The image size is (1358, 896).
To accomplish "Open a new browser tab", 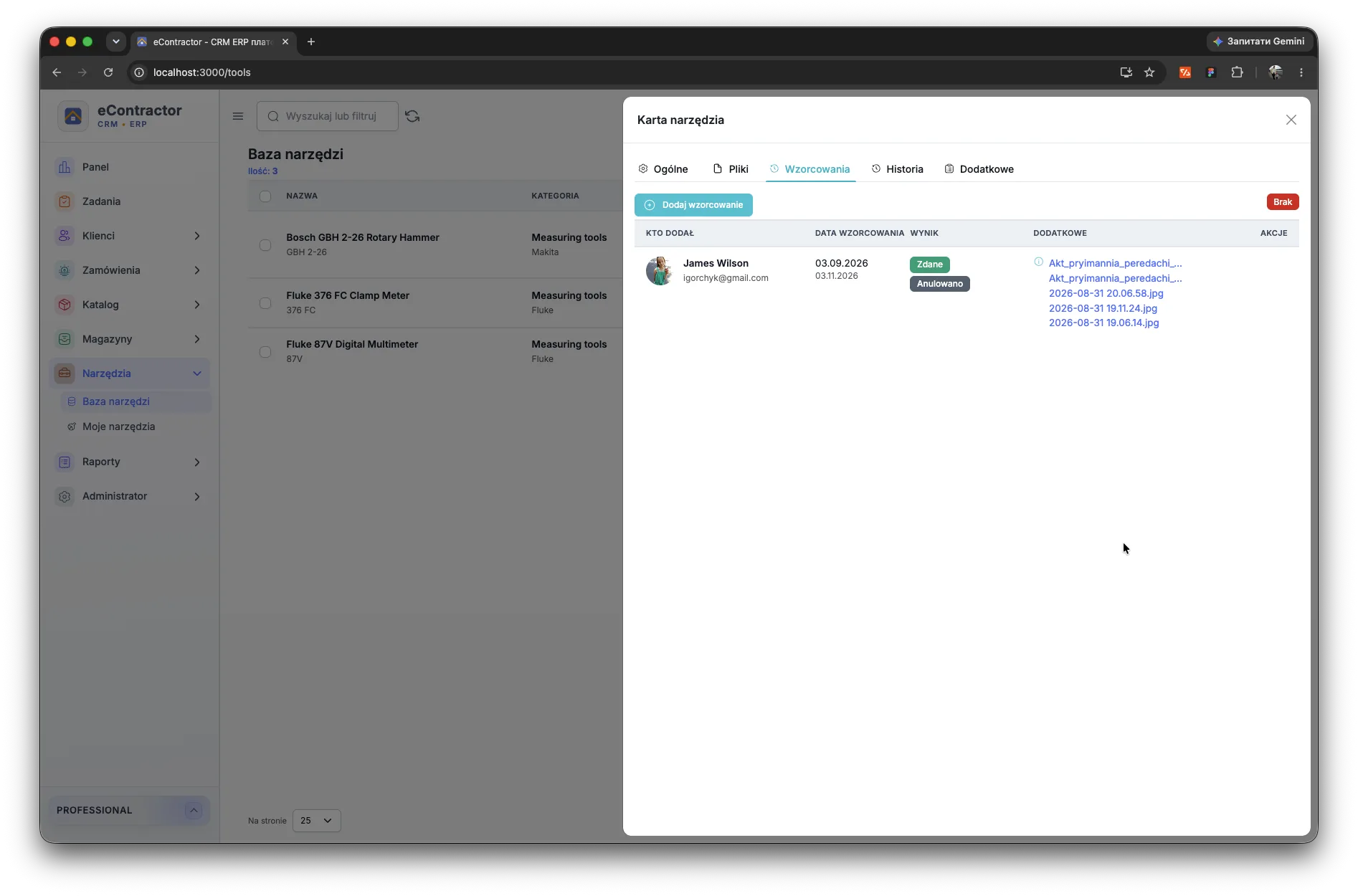I will [311, 42].
